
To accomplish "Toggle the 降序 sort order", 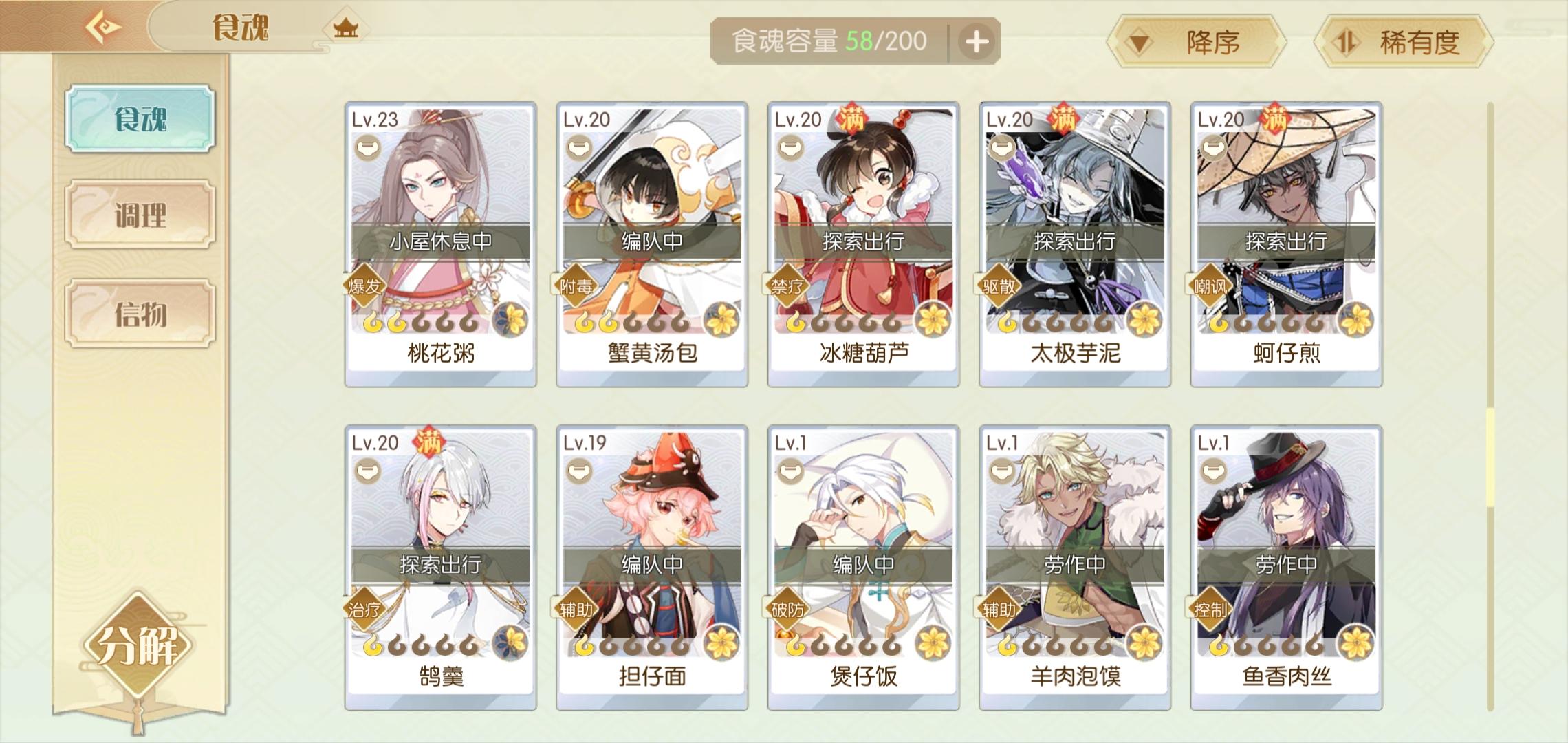I will (x=1197, y=43).
